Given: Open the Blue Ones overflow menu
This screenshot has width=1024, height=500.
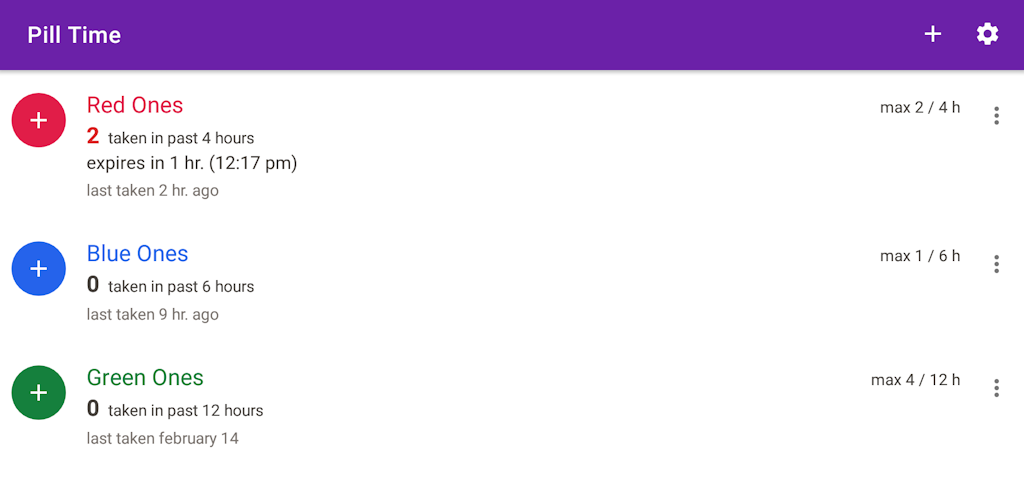Looking at the screenshot, I should [996, 264].
